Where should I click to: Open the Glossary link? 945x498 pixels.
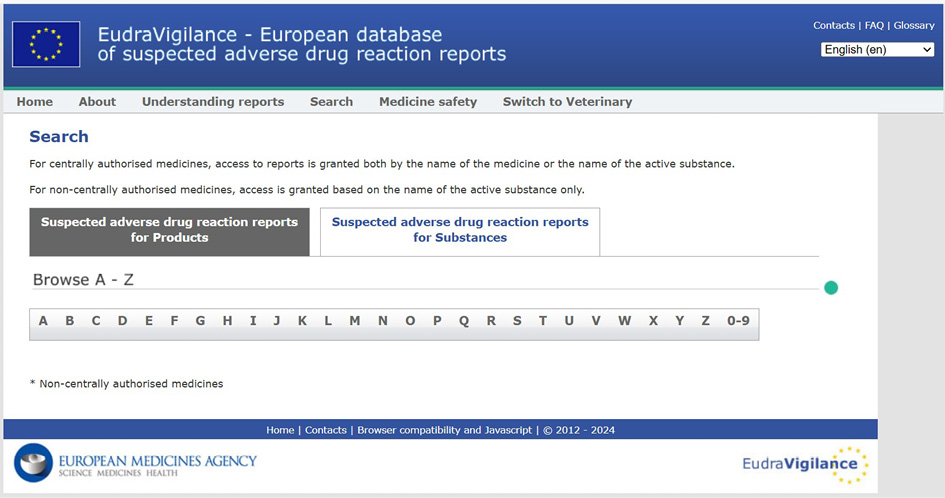pos(914,25)
